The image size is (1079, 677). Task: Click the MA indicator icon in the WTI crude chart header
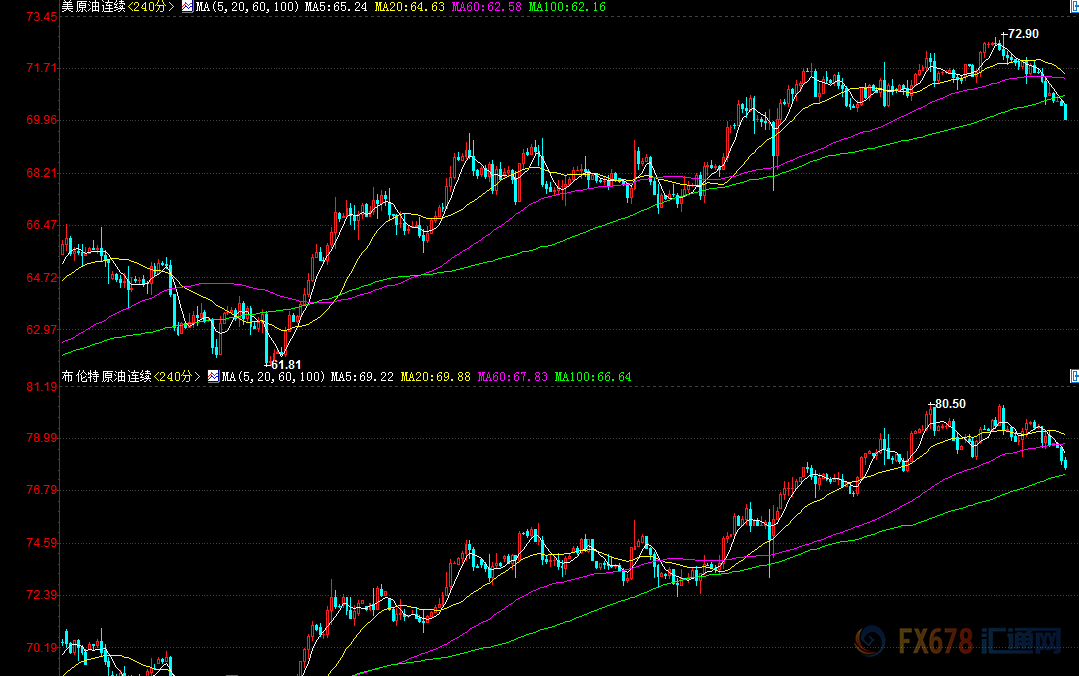pyautogui.click(x=187, y=7)
